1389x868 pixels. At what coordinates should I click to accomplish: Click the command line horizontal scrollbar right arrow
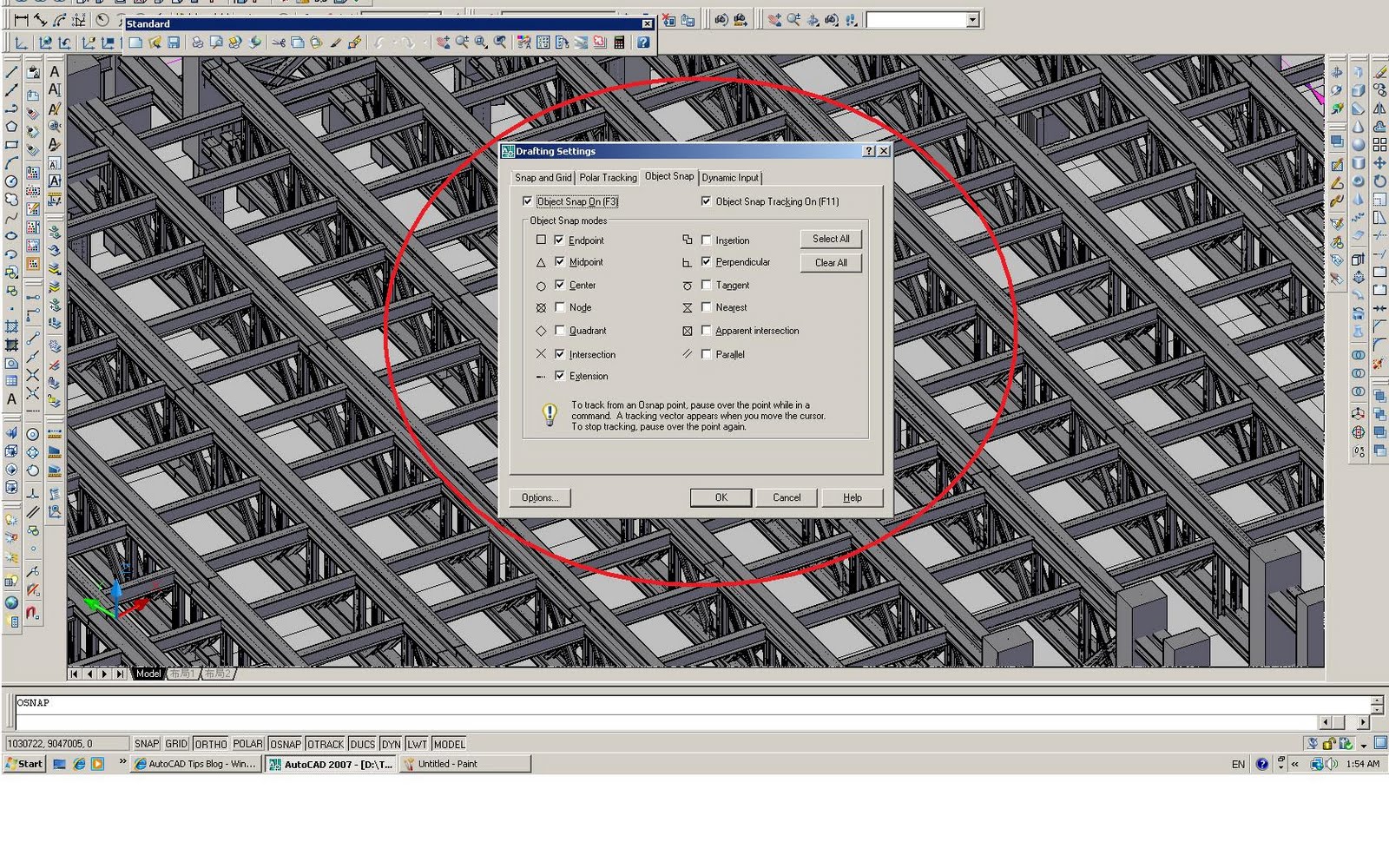tap(1363, 722)
